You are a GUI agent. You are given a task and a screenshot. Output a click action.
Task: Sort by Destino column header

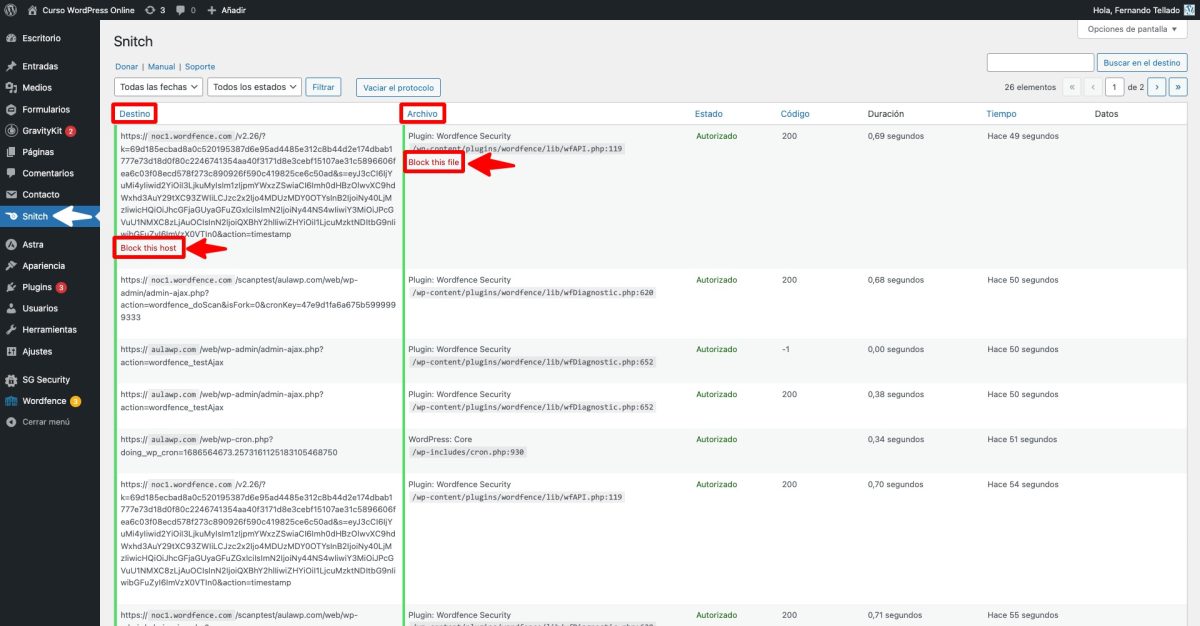(x=134, y=114)
